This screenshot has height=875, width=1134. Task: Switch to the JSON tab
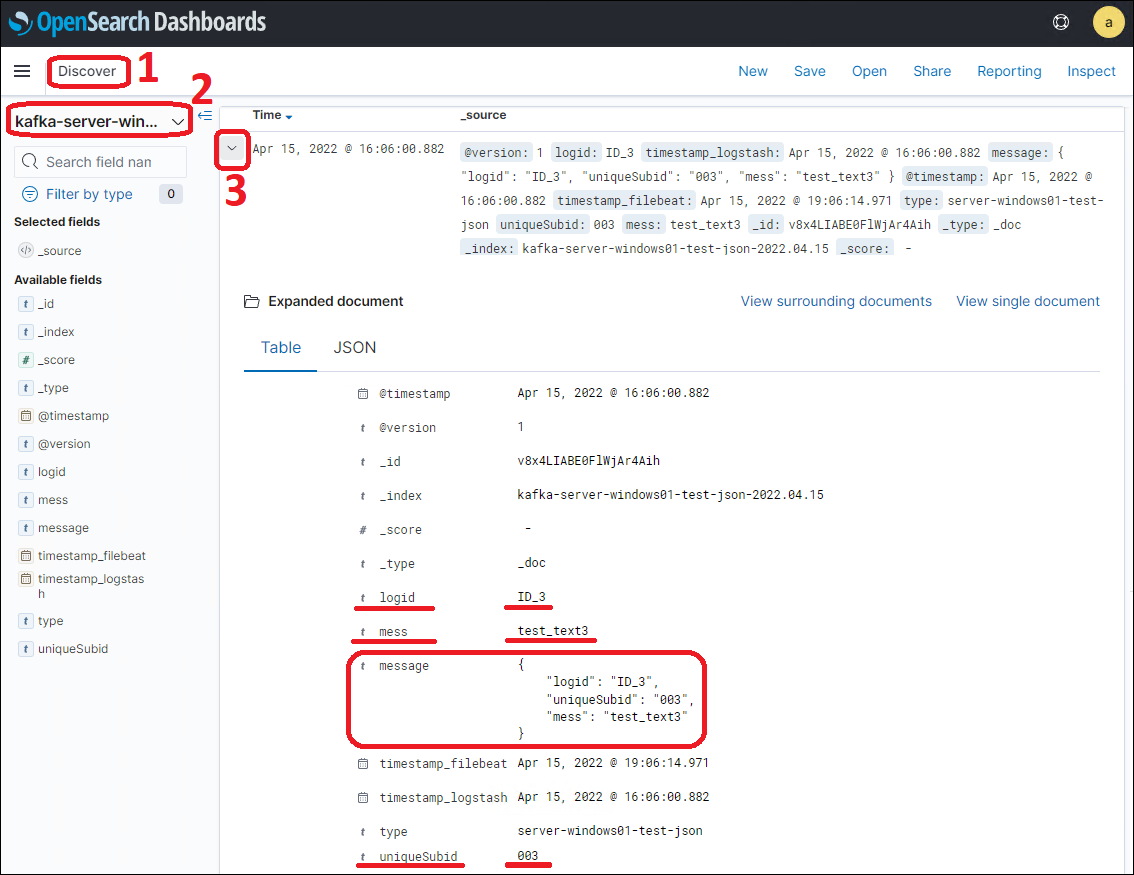coord(354,348)
